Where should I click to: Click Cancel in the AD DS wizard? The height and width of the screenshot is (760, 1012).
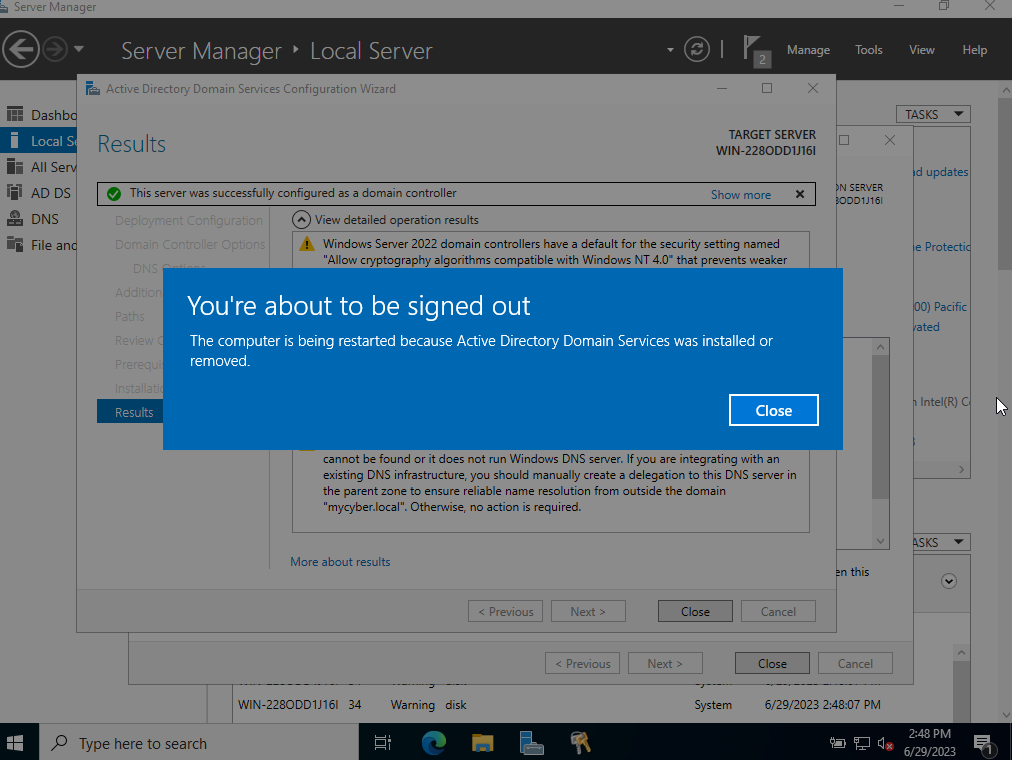(x=778, y=612)
